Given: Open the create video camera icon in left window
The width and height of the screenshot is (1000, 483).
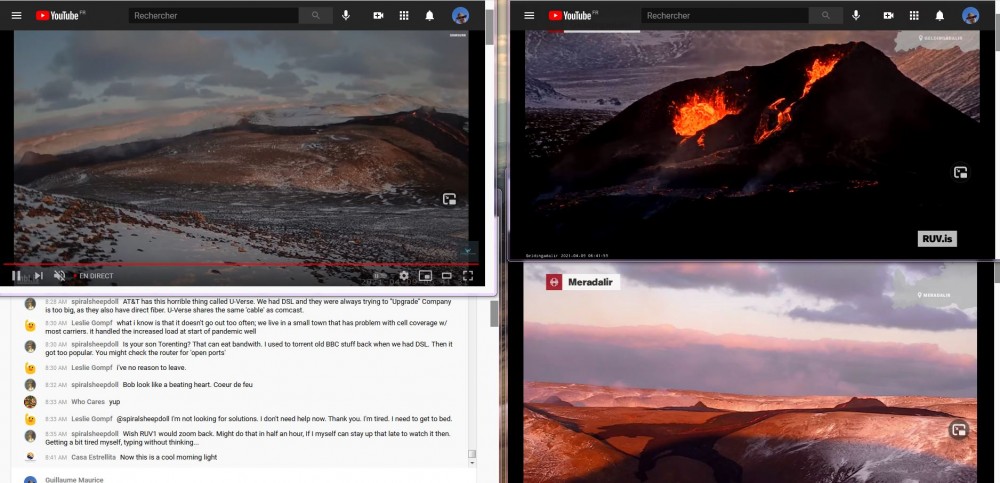Looking at the screenshot, I should (x=378, y=16).
